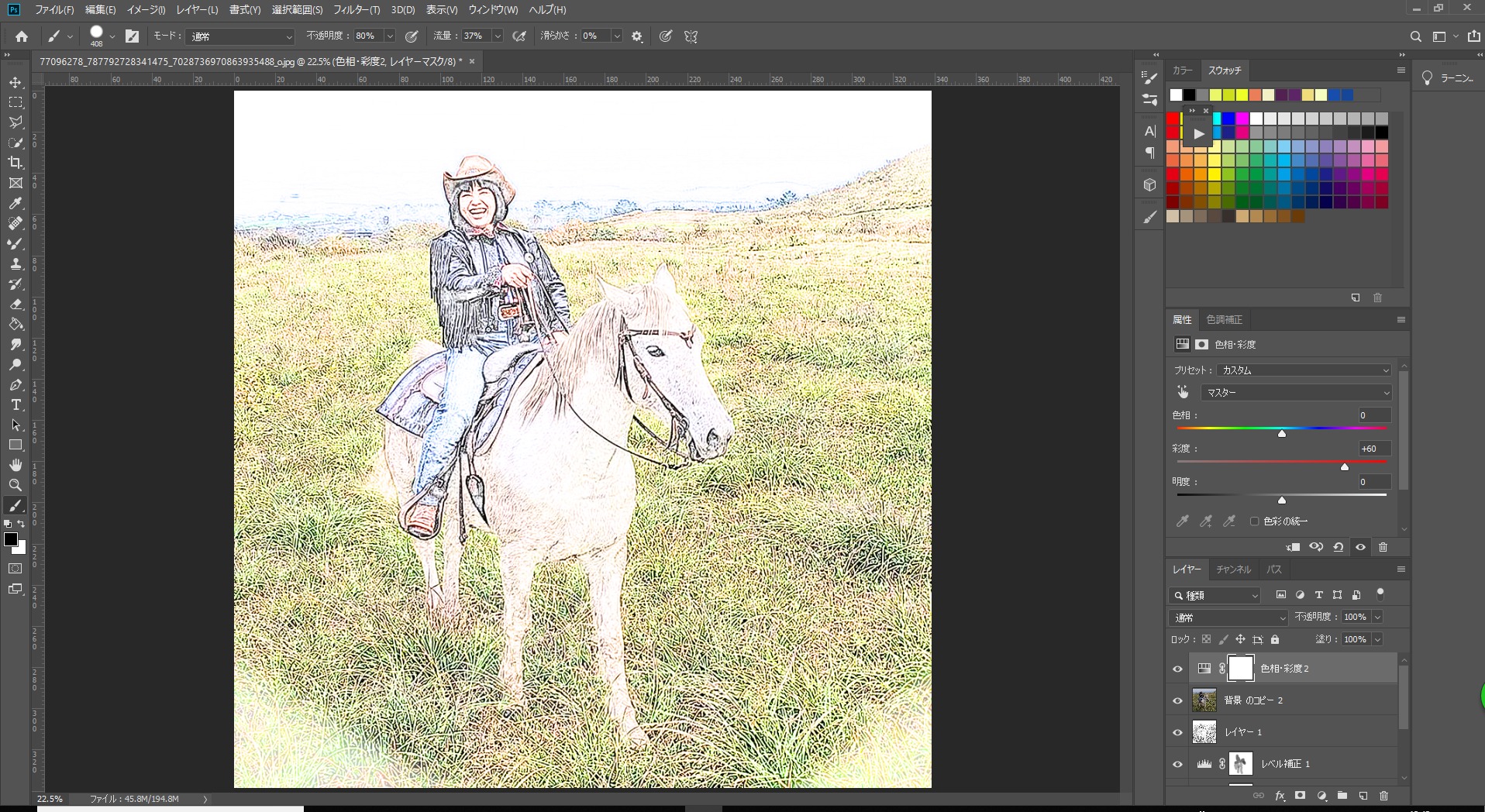
Task: Switch to the 色調補正 tab
Action: [1224, 320]
